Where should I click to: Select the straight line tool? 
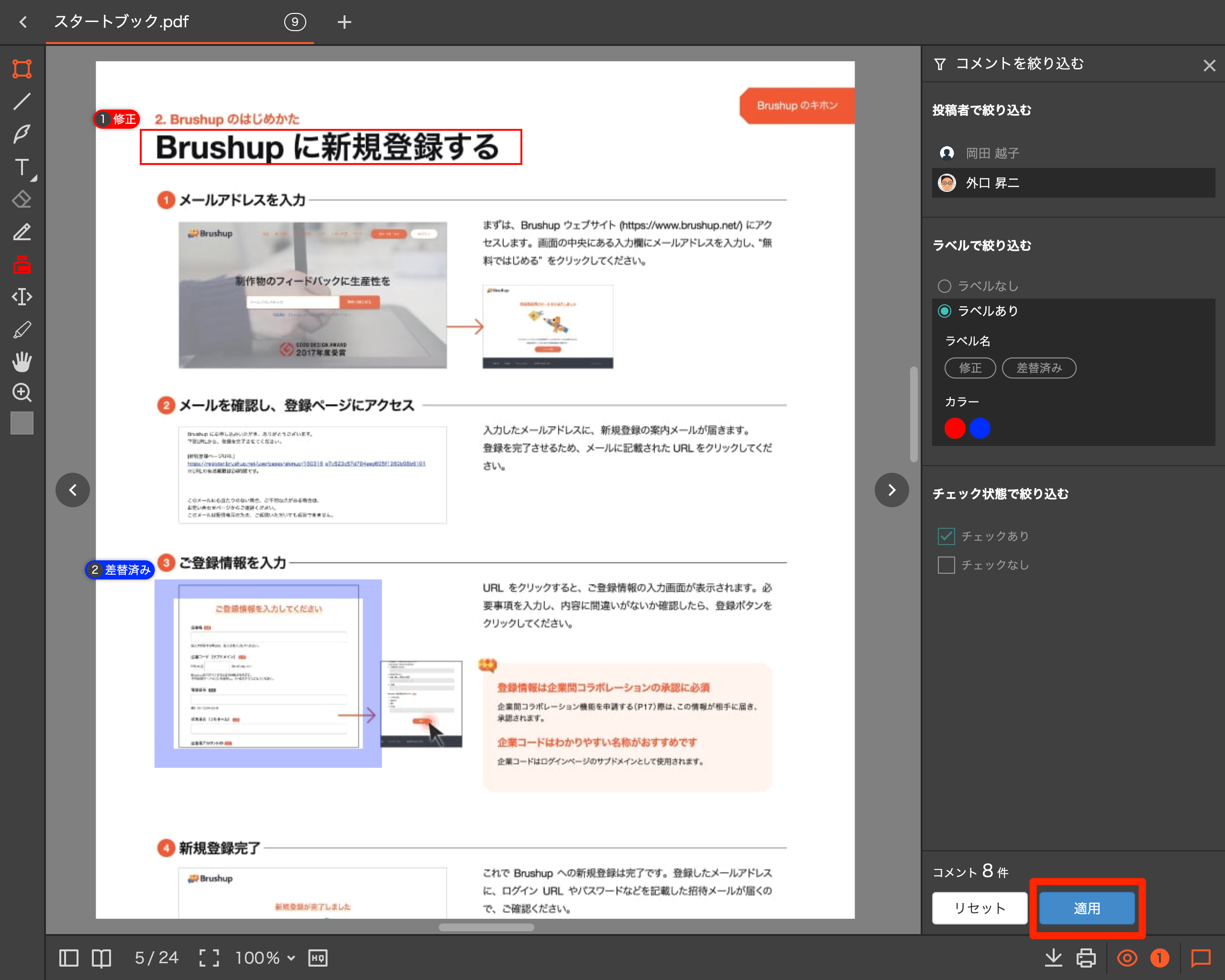pyautogui.click(x=22, y=102)
